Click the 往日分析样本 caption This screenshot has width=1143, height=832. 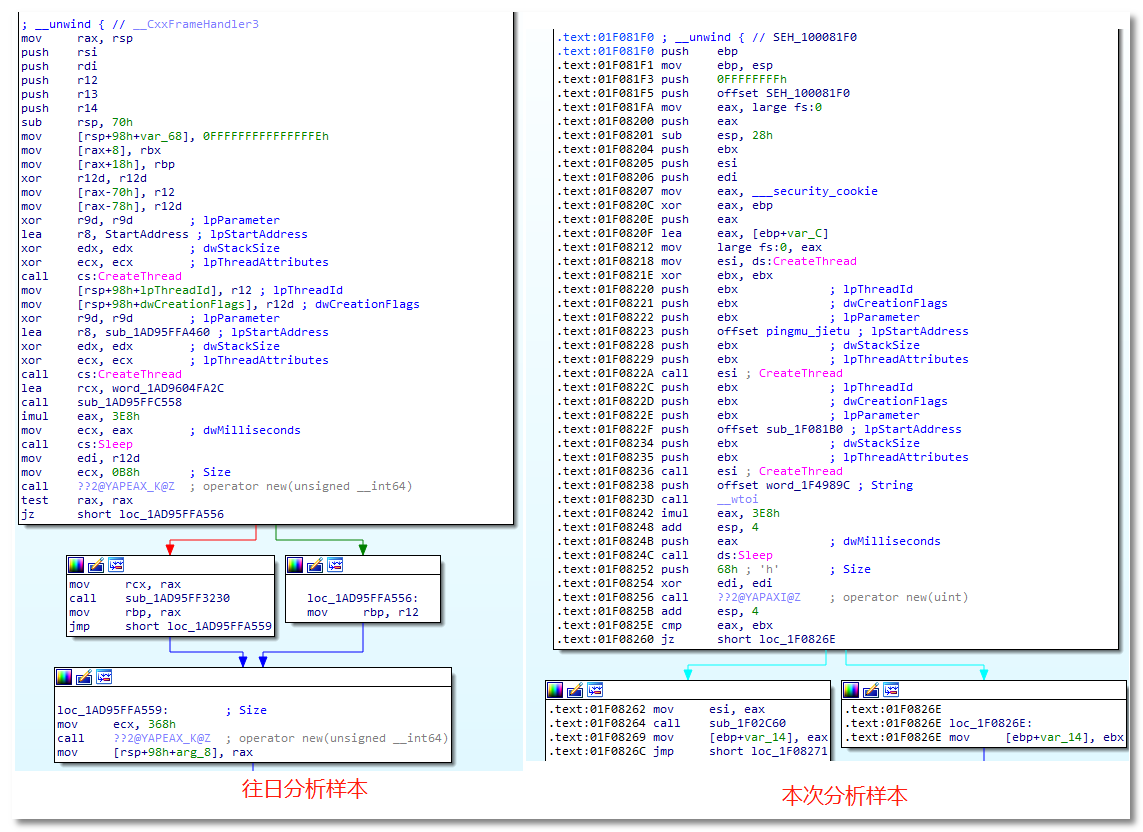(x=305, y=789)
